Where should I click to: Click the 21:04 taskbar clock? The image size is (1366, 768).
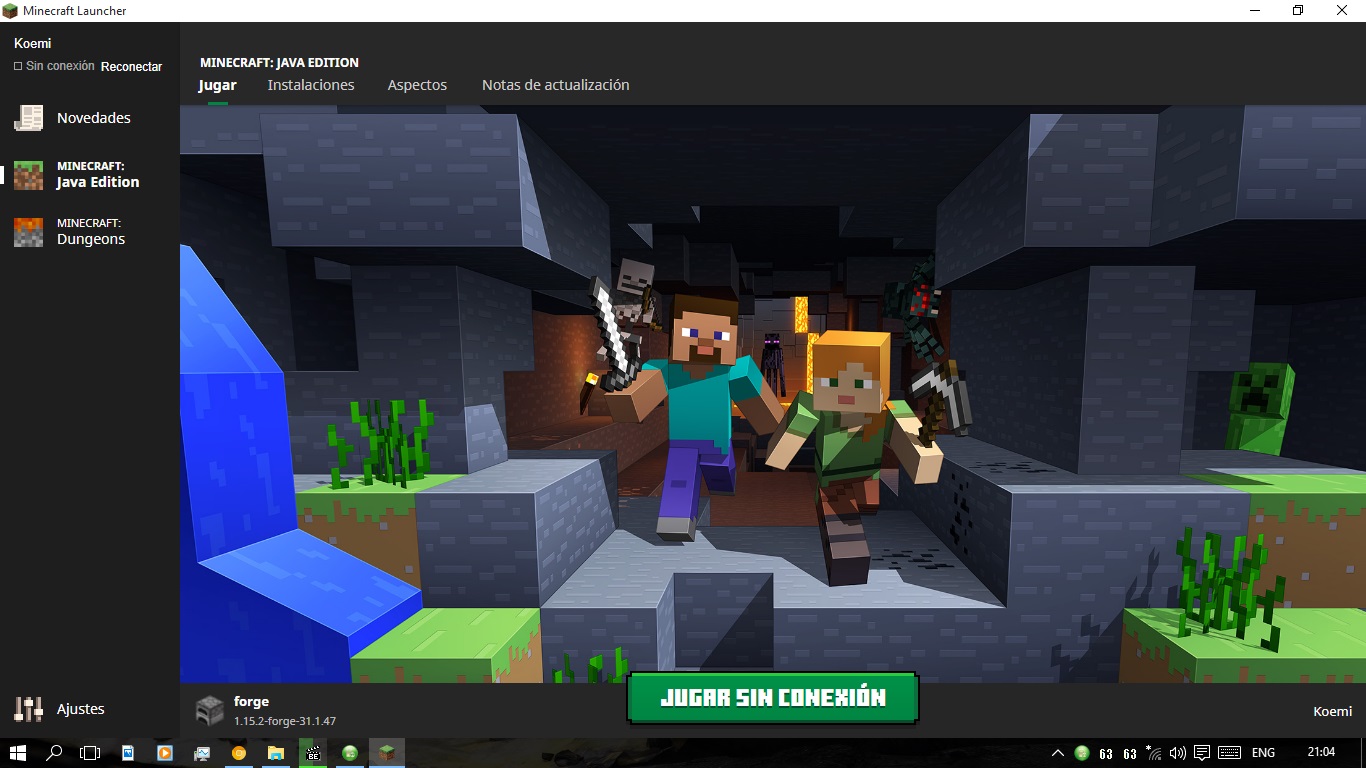[x=1321, y=752]
